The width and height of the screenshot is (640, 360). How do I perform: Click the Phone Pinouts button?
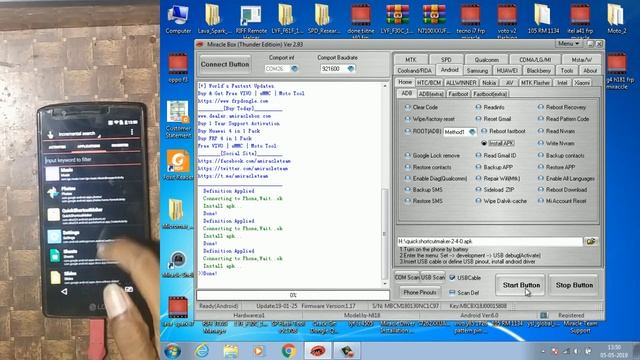[419, 292]
